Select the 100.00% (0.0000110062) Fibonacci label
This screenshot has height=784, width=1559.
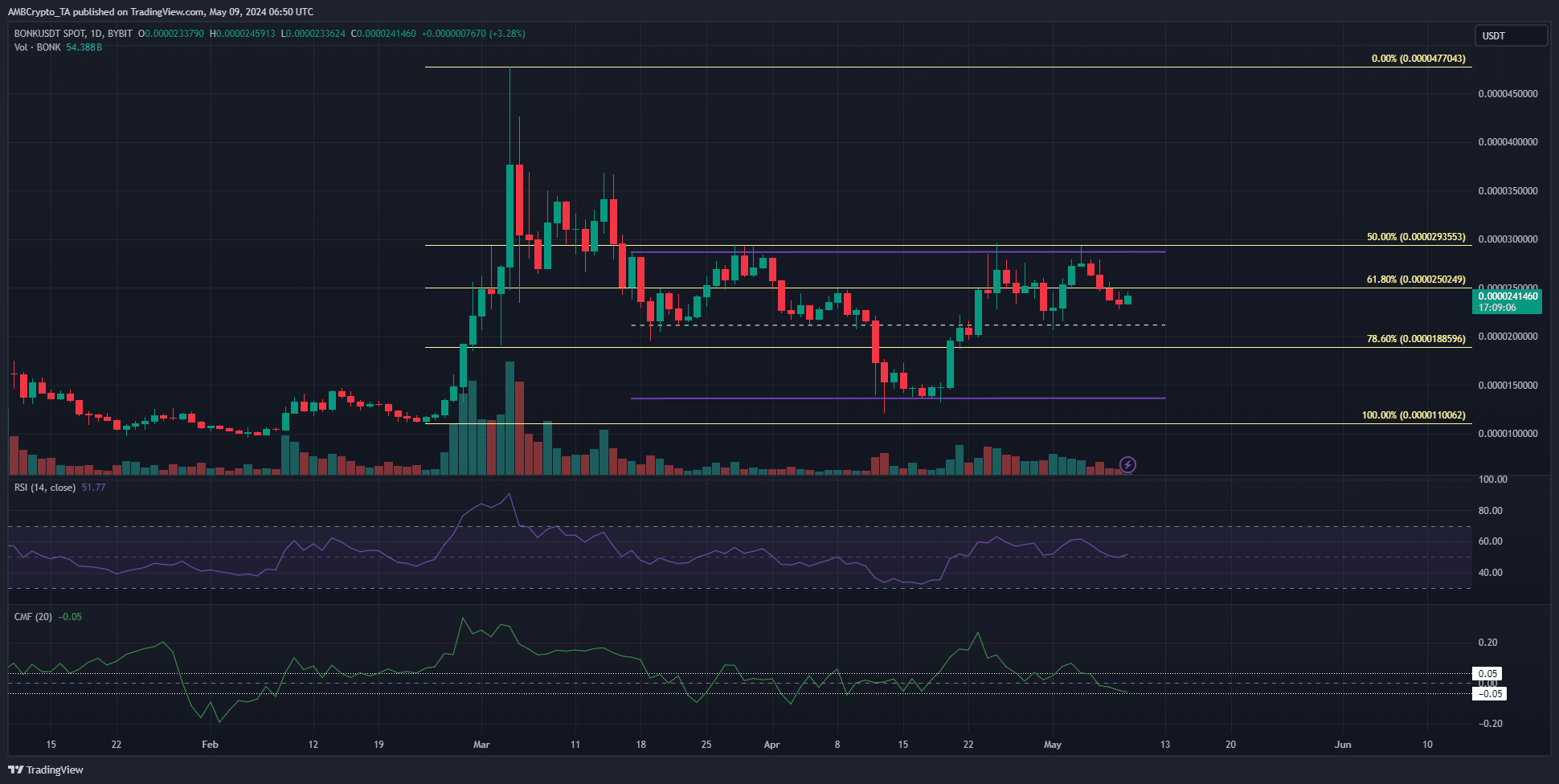[1414, 415]
